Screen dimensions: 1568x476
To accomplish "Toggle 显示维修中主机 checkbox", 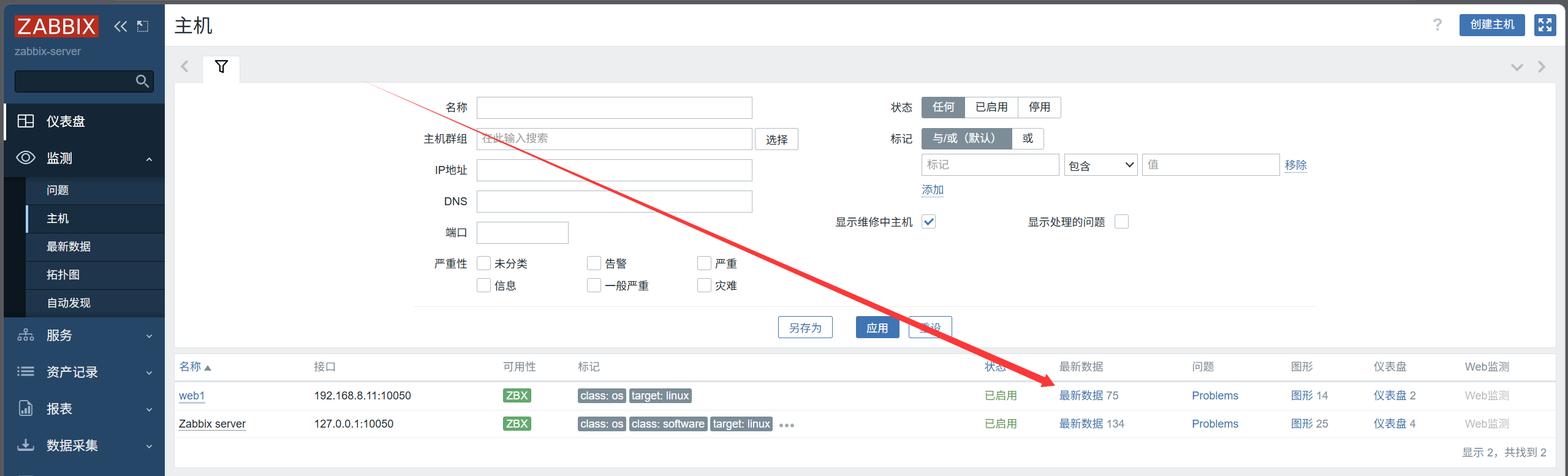I will [929, 222].
